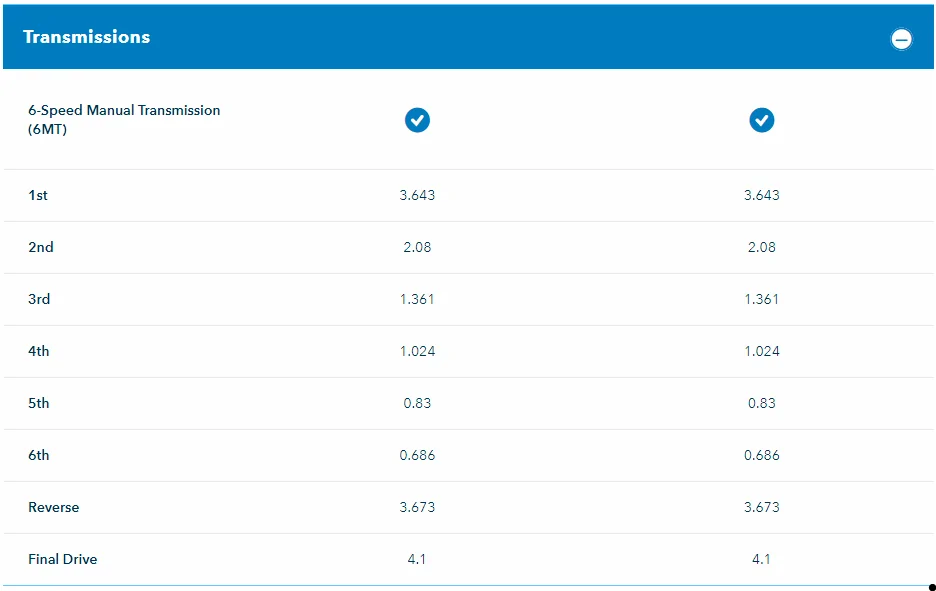Click second column 2nd gear value 2.08
The height and width of the screenshot is (591, 936).
762,247
